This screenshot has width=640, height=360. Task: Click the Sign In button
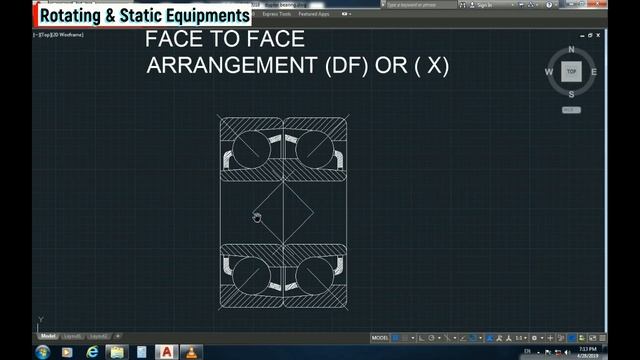tap(481, 5)
